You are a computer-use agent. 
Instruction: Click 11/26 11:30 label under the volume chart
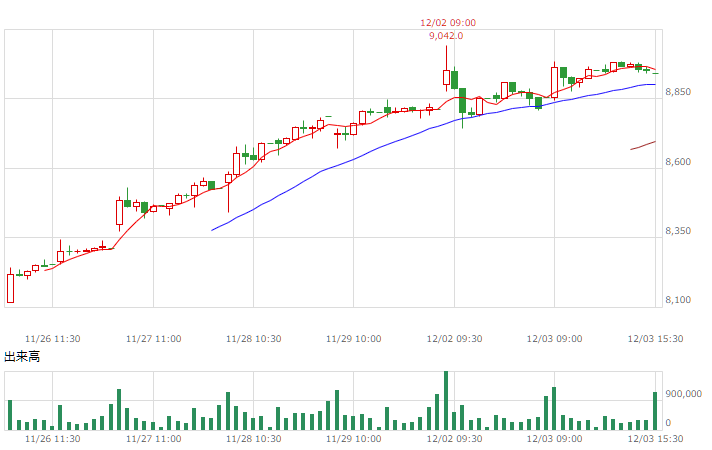point(53,439)
